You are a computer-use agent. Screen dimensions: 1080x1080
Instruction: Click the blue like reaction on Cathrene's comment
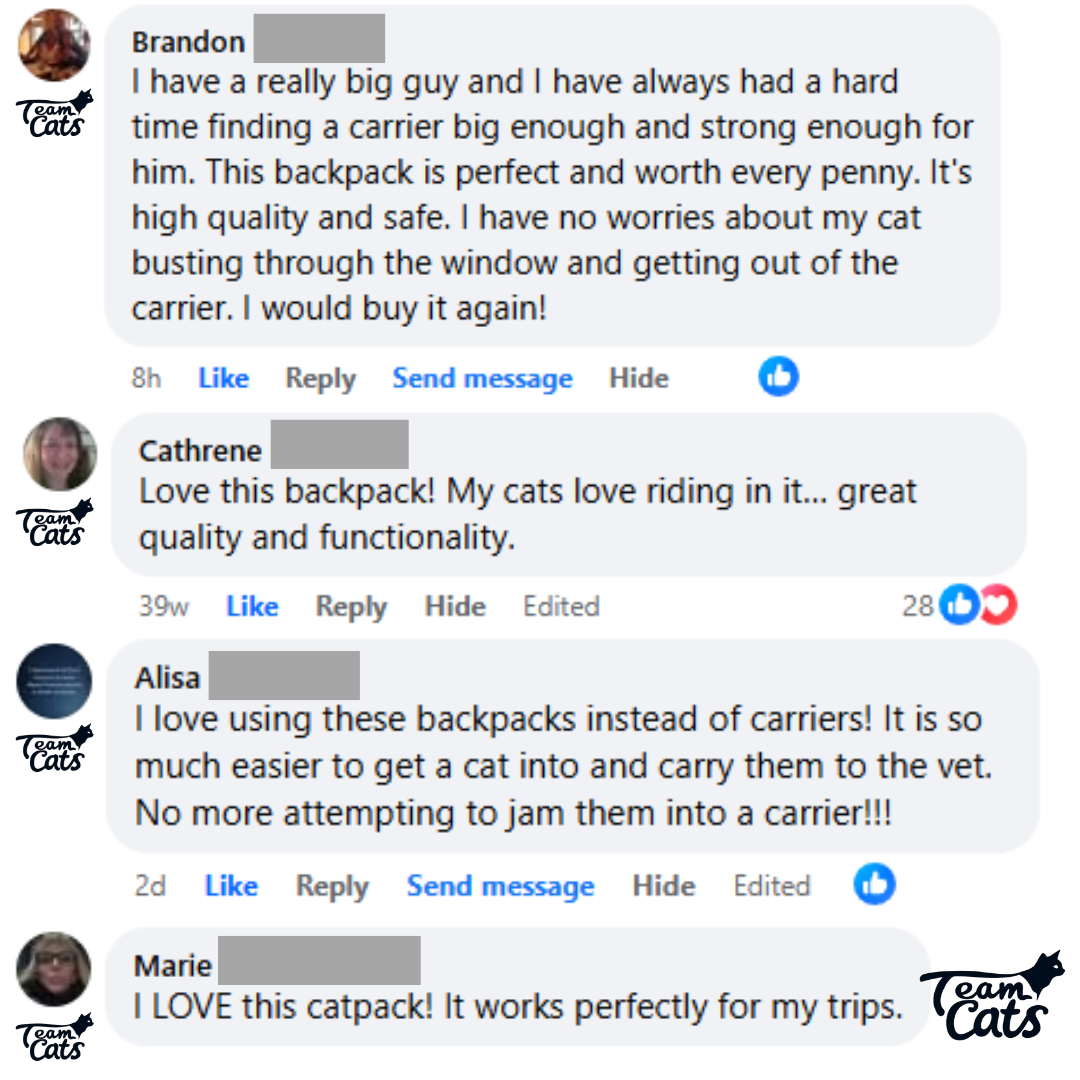pos(959,605)
